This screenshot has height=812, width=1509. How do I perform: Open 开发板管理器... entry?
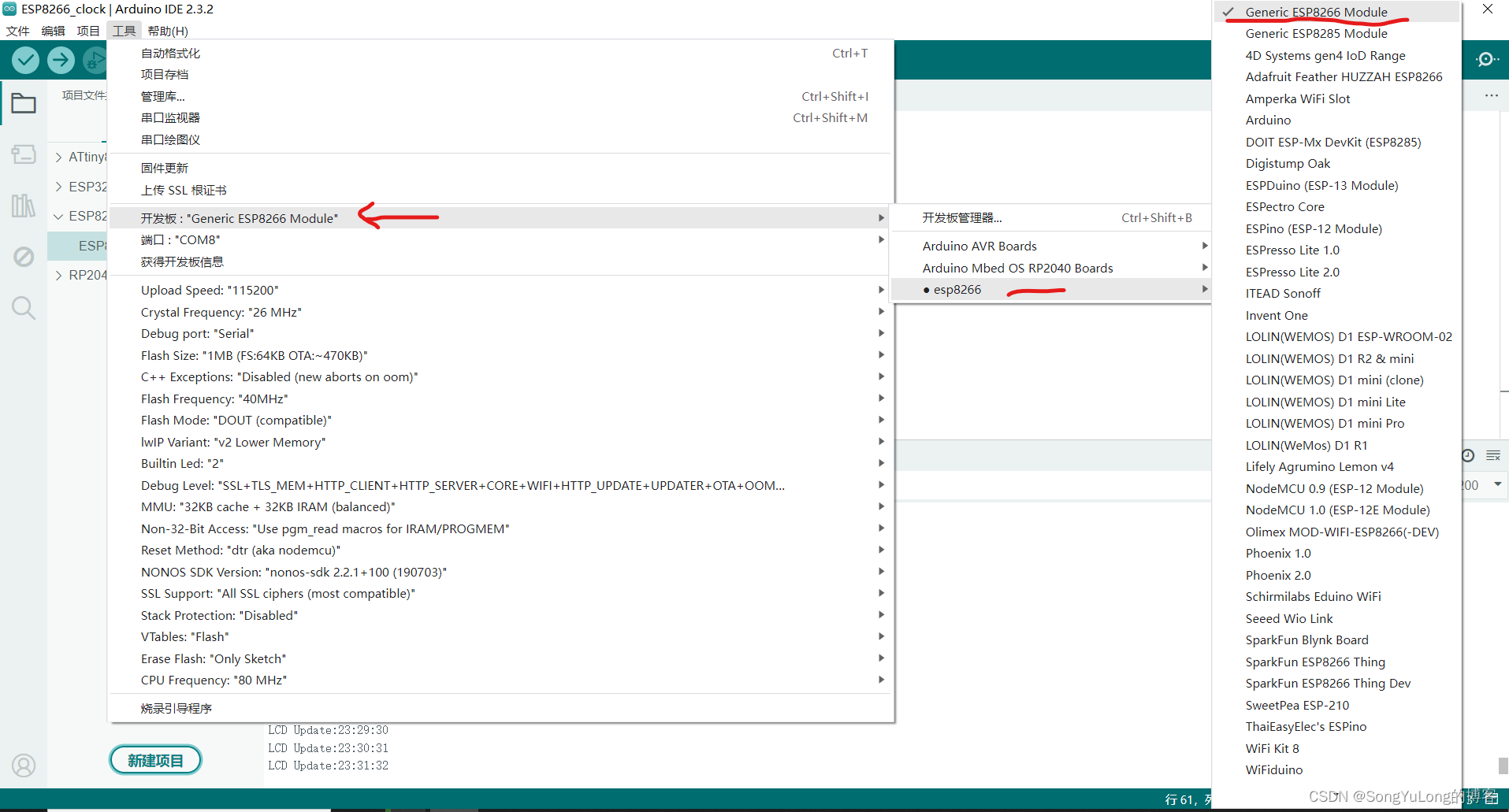[1050, 218]
